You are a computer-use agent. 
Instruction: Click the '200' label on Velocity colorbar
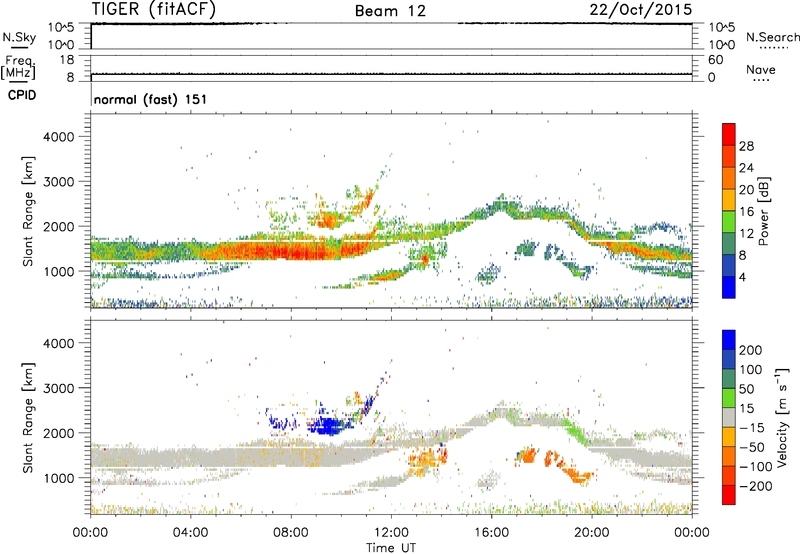tap(751, 350)
